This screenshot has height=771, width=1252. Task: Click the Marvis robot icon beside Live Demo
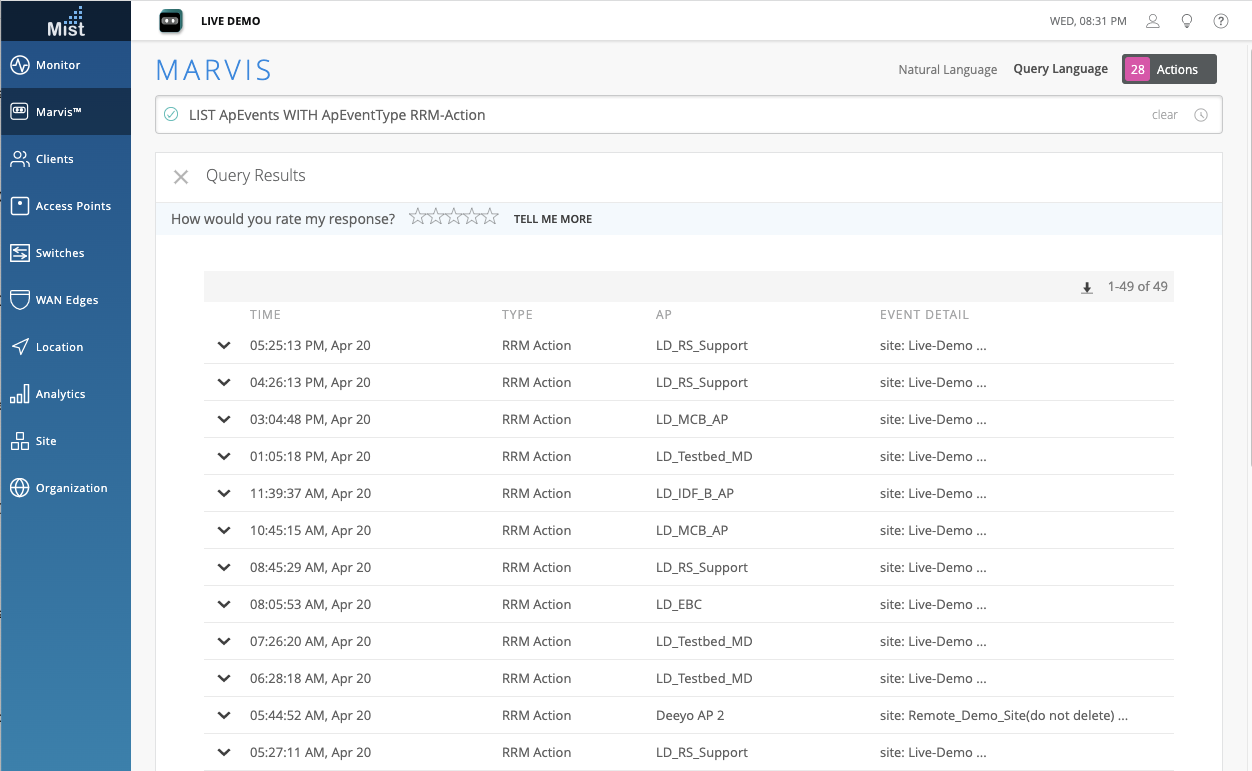pyautogui.click(x=171, y=21)
